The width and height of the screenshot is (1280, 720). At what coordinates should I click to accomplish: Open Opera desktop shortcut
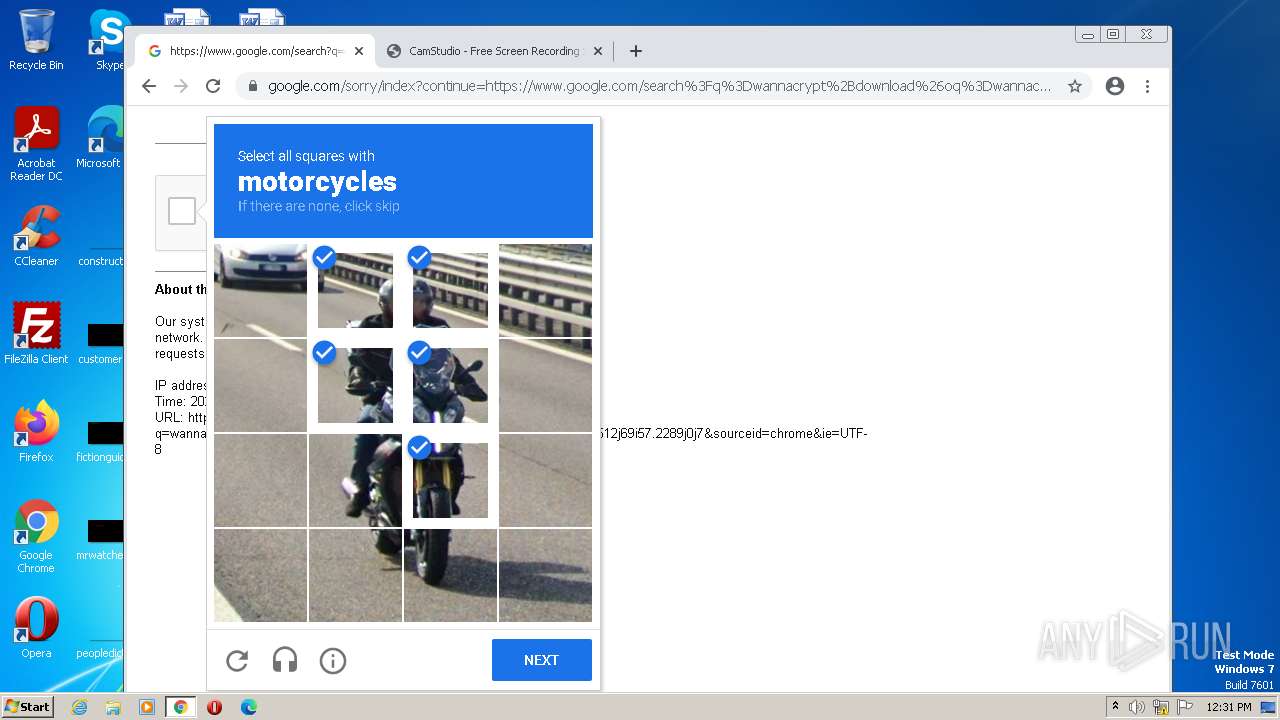pyautogui.click(x=36, y=628)
